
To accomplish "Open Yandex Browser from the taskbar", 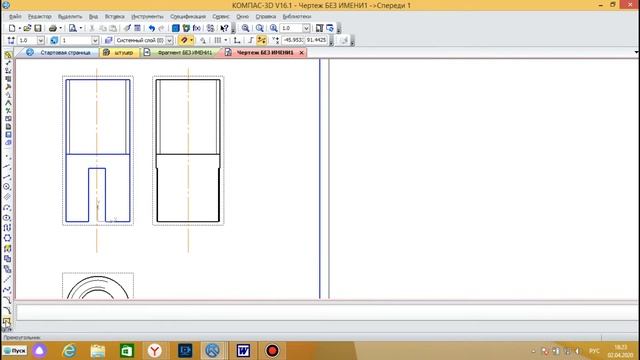I will (154, 351).
